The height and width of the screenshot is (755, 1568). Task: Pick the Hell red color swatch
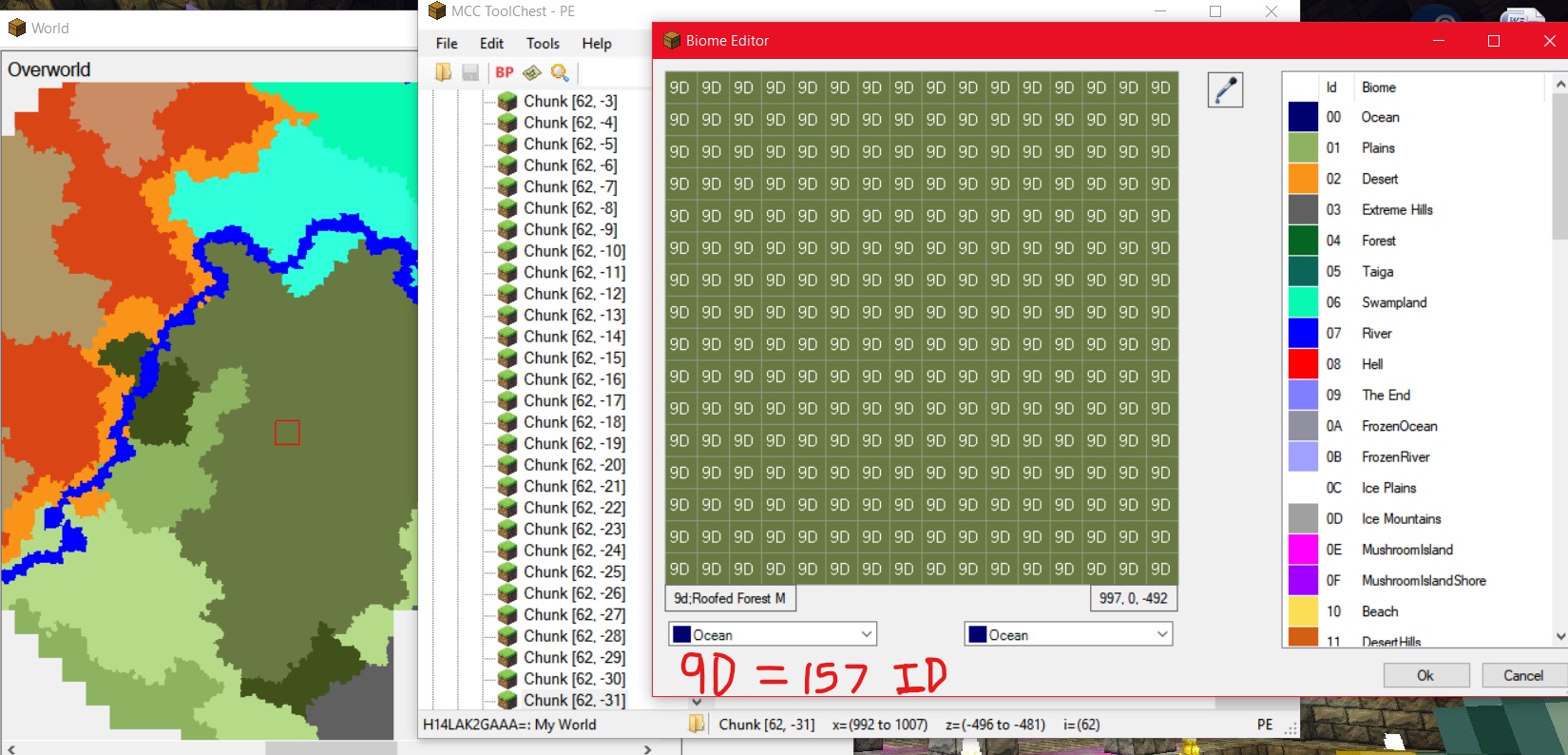click(1303, 364)
